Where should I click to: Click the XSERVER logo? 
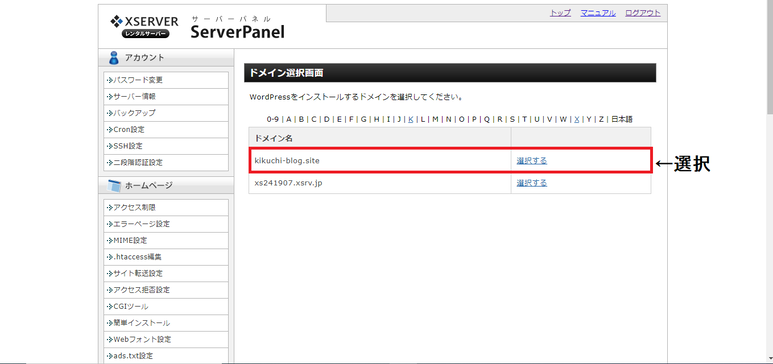[x=144, y=27]
